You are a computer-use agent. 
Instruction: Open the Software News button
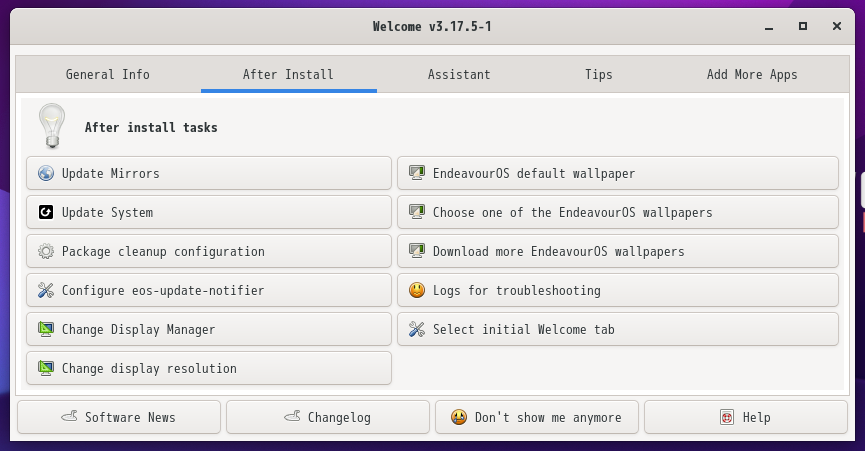tap(119, 417)
